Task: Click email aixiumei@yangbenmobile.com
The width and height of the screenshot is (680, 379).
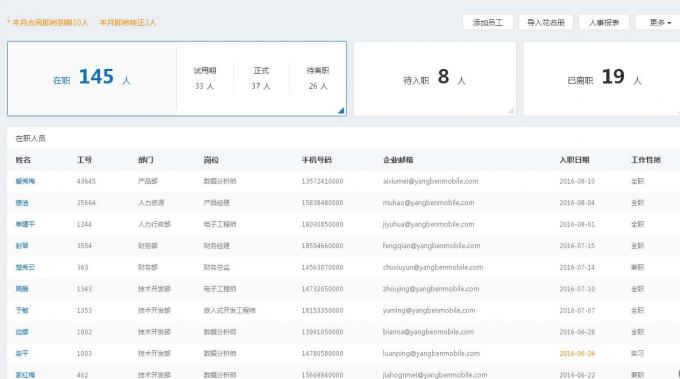Action: (x=430, y=181)
